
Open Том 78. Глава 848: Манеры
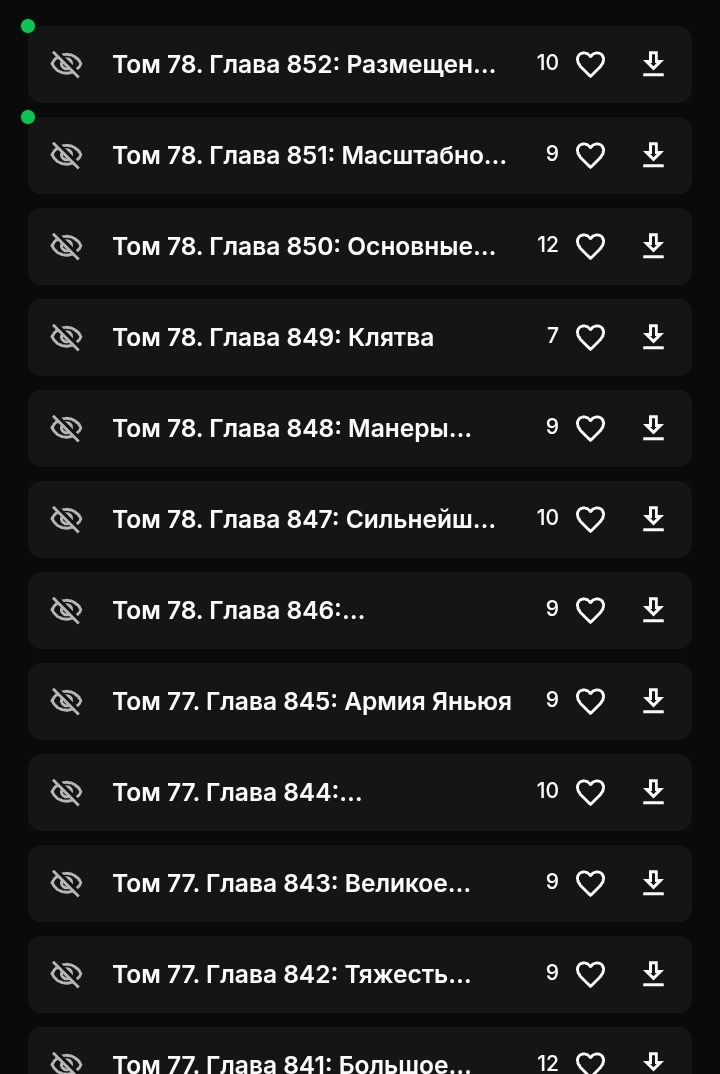coord(291,429)
